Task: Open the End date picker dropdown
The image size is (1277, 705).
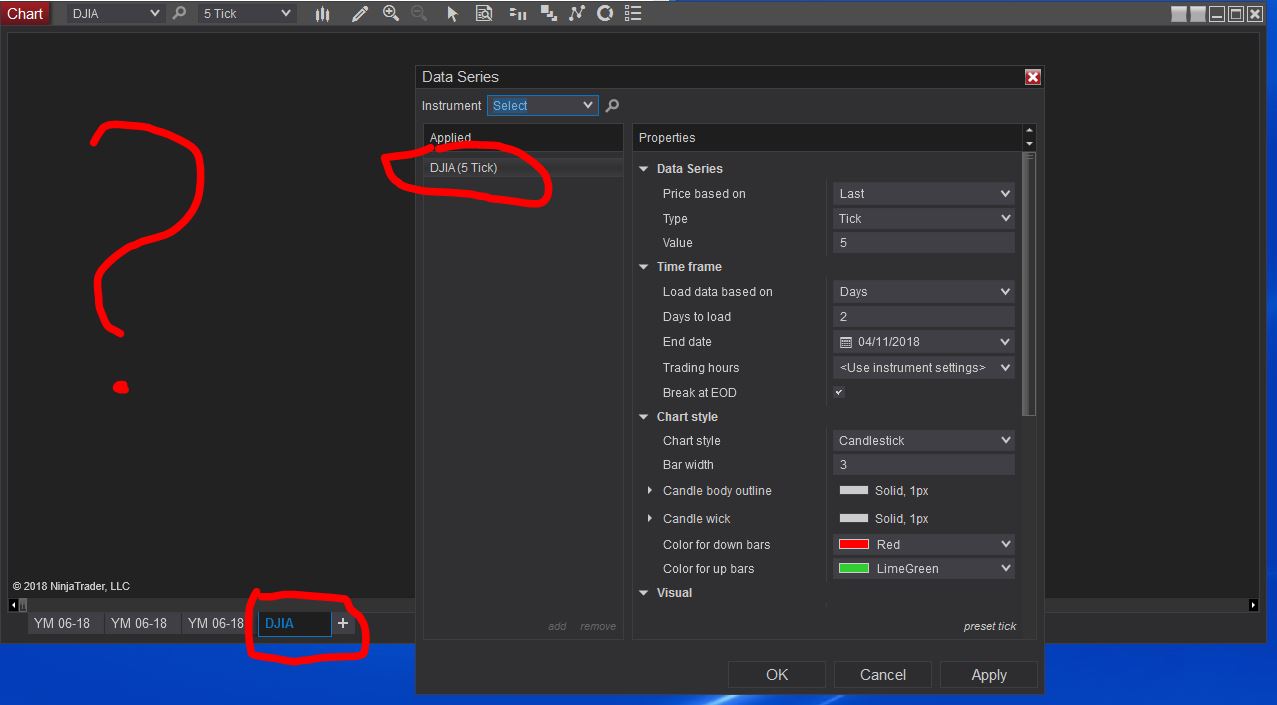Action: pos(924,342)
